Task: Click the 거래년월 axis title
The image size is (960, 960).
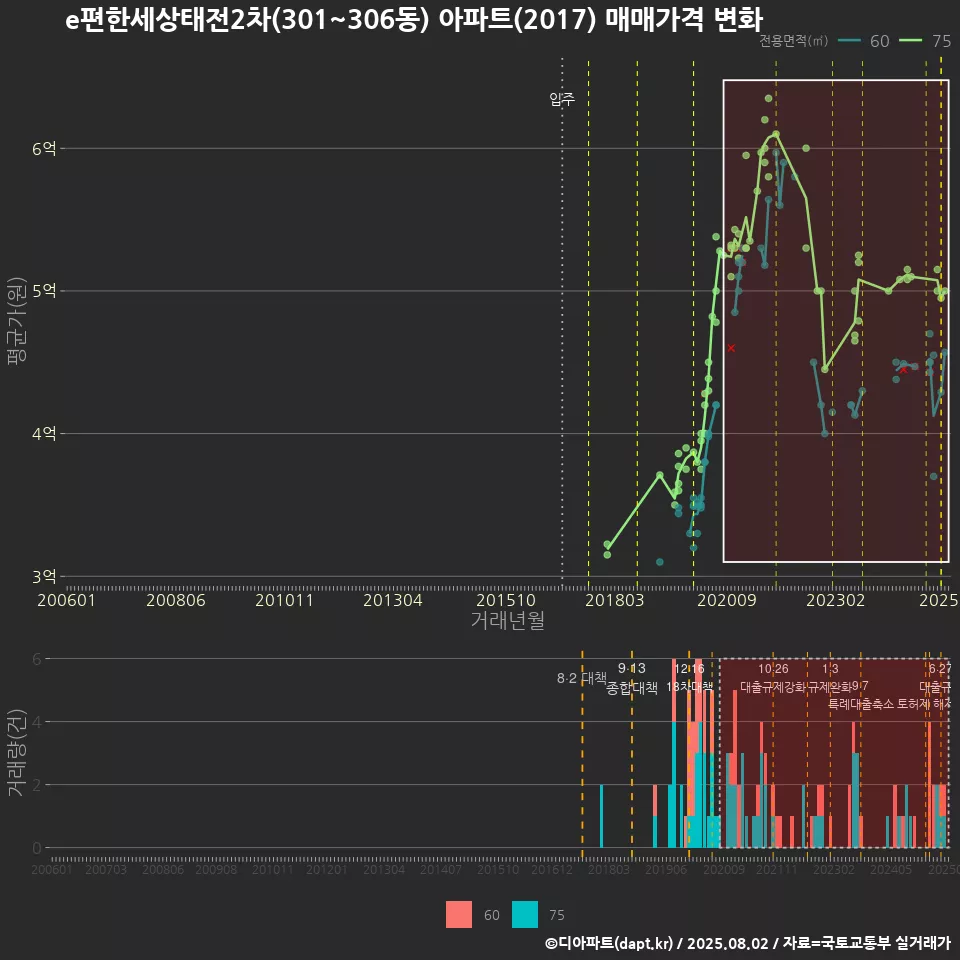Action: click(x=508, y=620)
